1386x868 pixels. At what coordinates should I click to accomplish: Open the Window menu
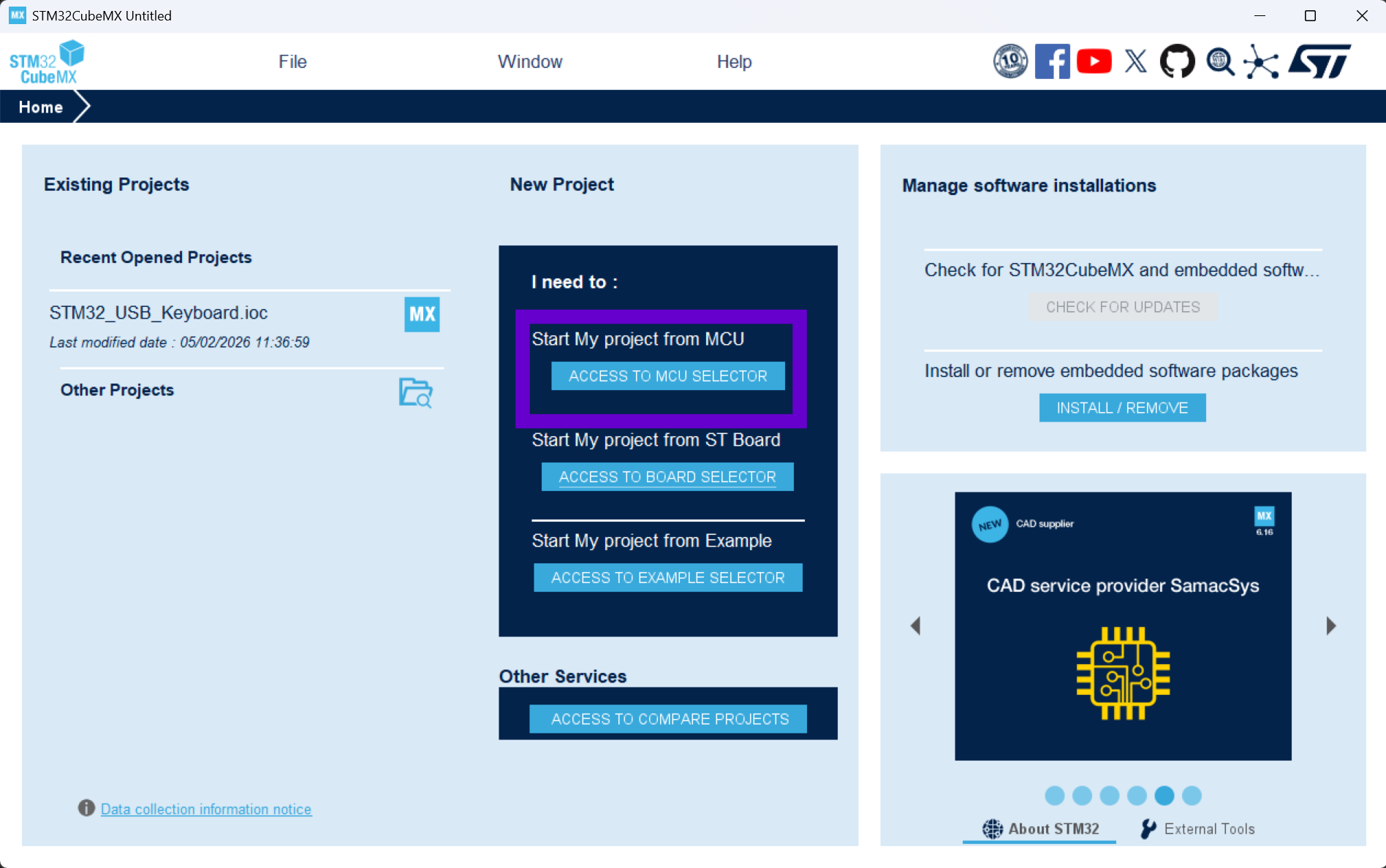tap(530, 62)
